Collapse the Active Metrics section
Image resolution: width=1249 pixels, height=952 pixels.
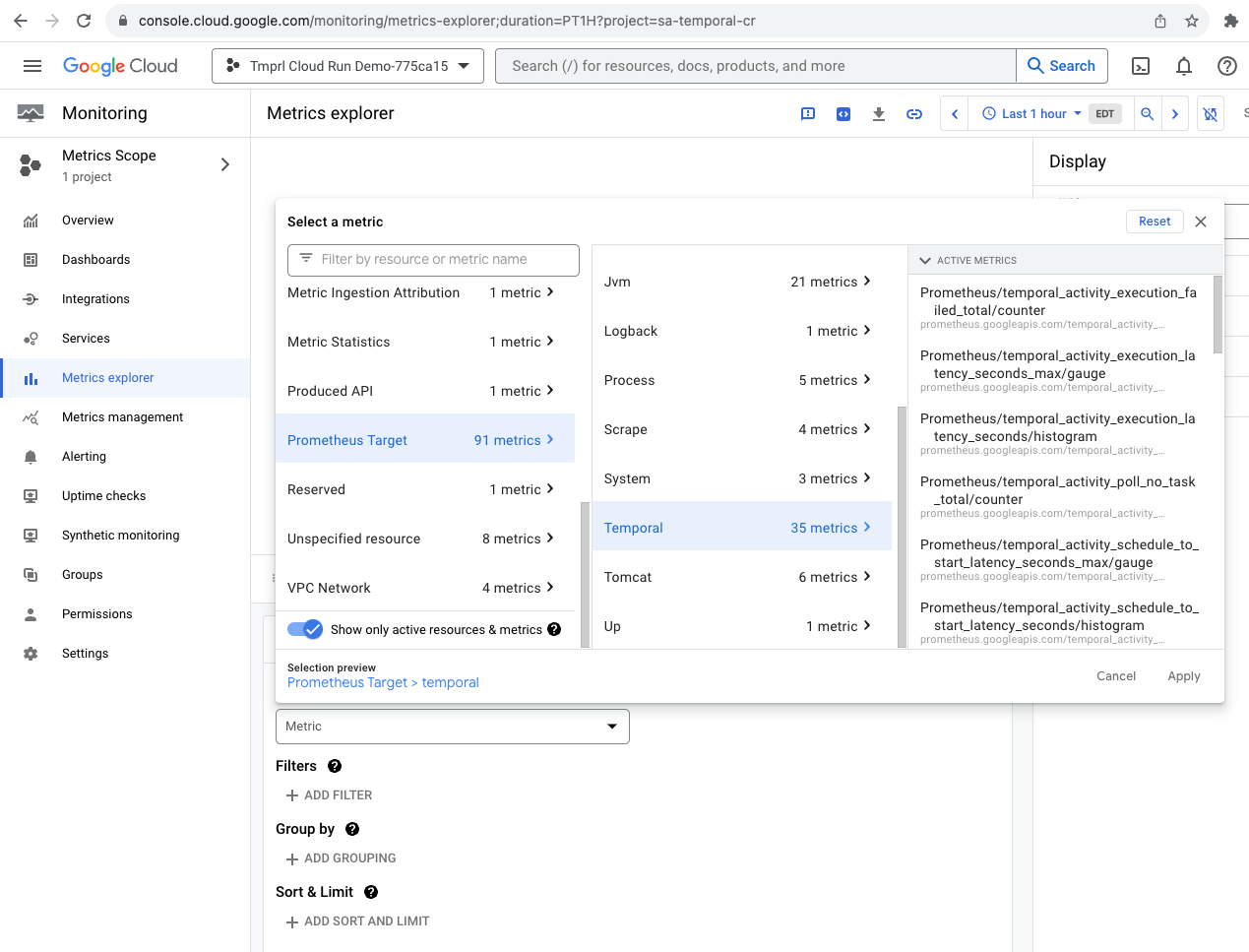(x=925, y=261)
